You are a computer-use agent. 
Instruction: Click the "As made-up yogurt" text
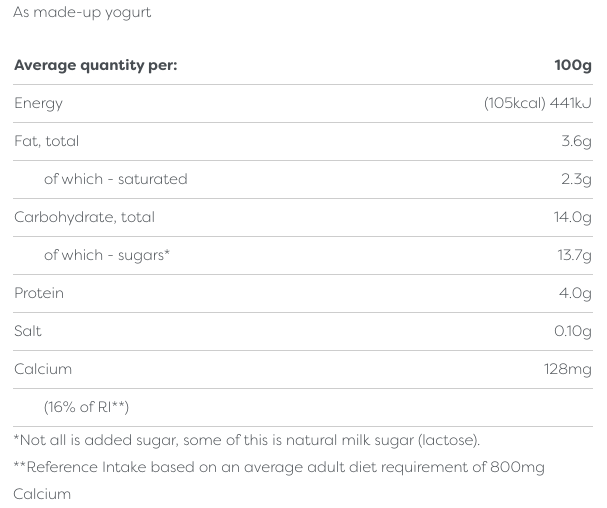coord(82,13)
